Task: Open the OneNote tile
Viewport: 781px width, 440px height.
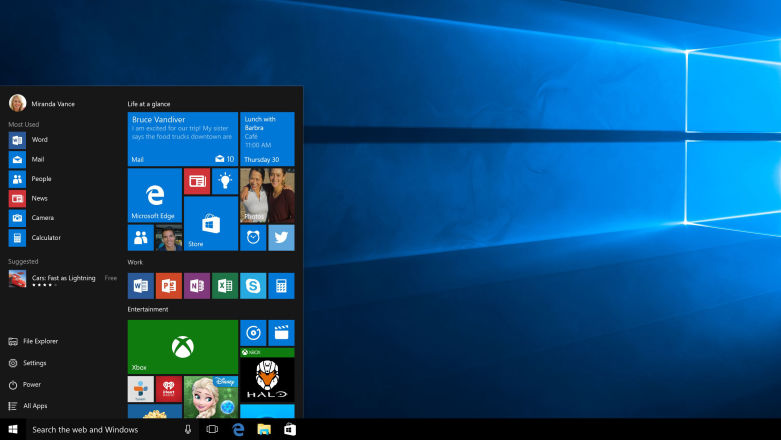Action: [197, 286]
